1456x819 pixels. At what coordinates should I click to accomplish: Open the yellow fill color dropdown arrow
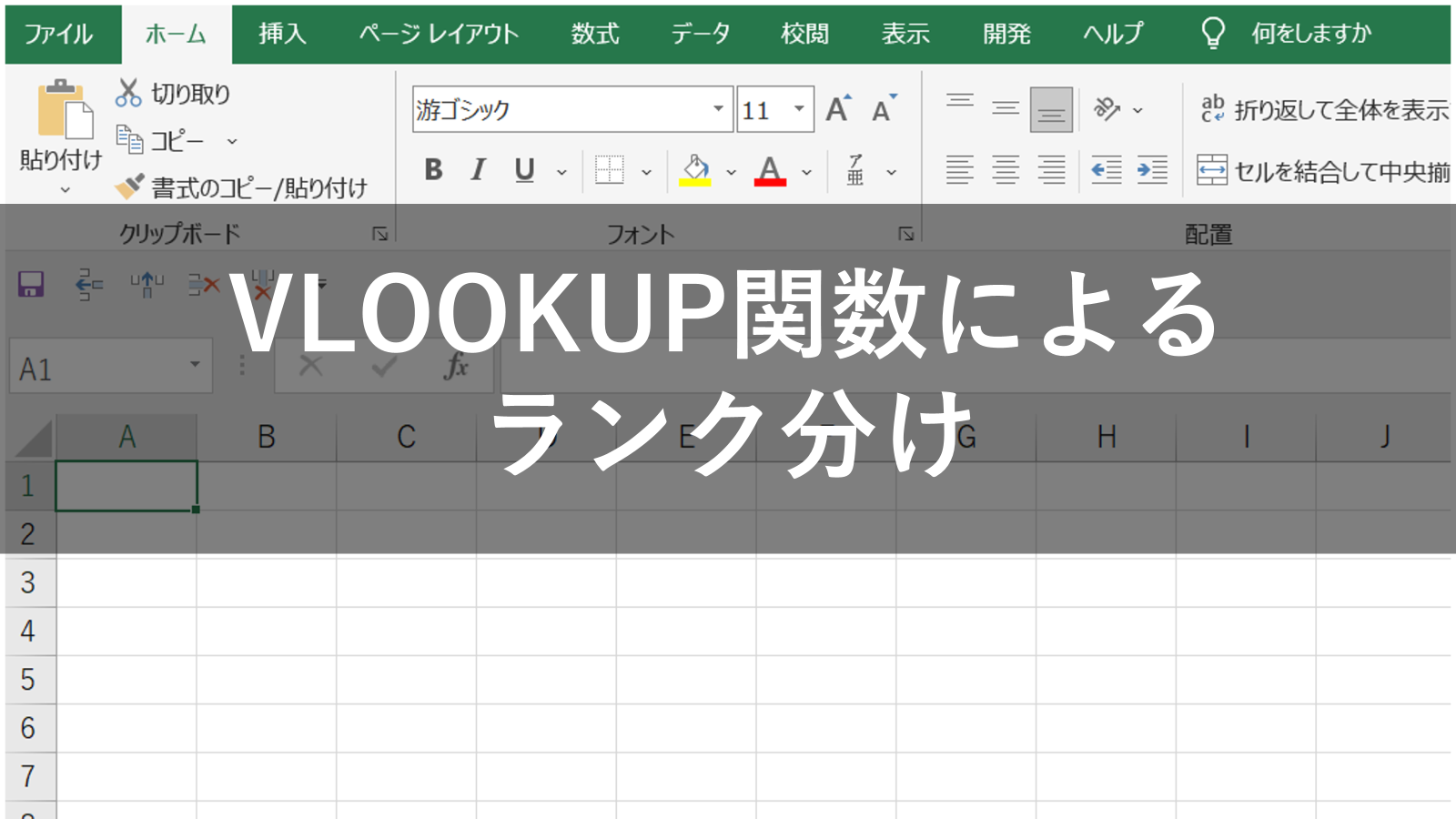[731, 172]
